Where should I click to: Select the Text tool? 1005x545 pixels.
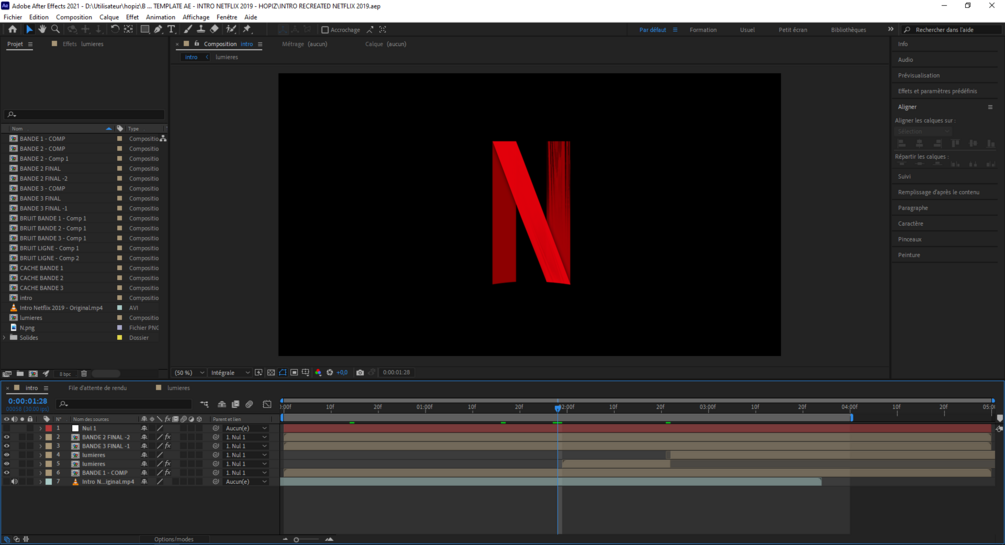point(171,29)
